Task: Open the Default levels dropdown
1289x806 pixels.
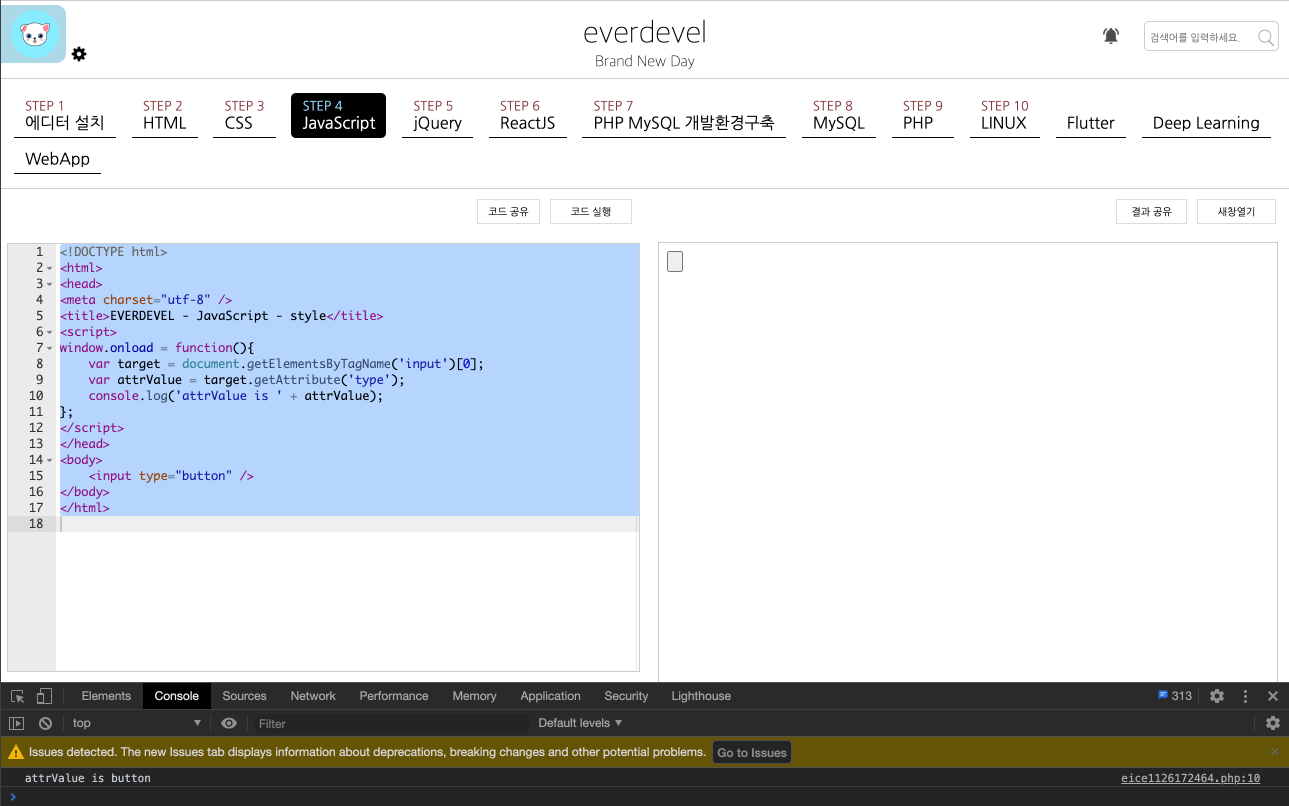Action: pyautogui.click(x=580, y=723)
